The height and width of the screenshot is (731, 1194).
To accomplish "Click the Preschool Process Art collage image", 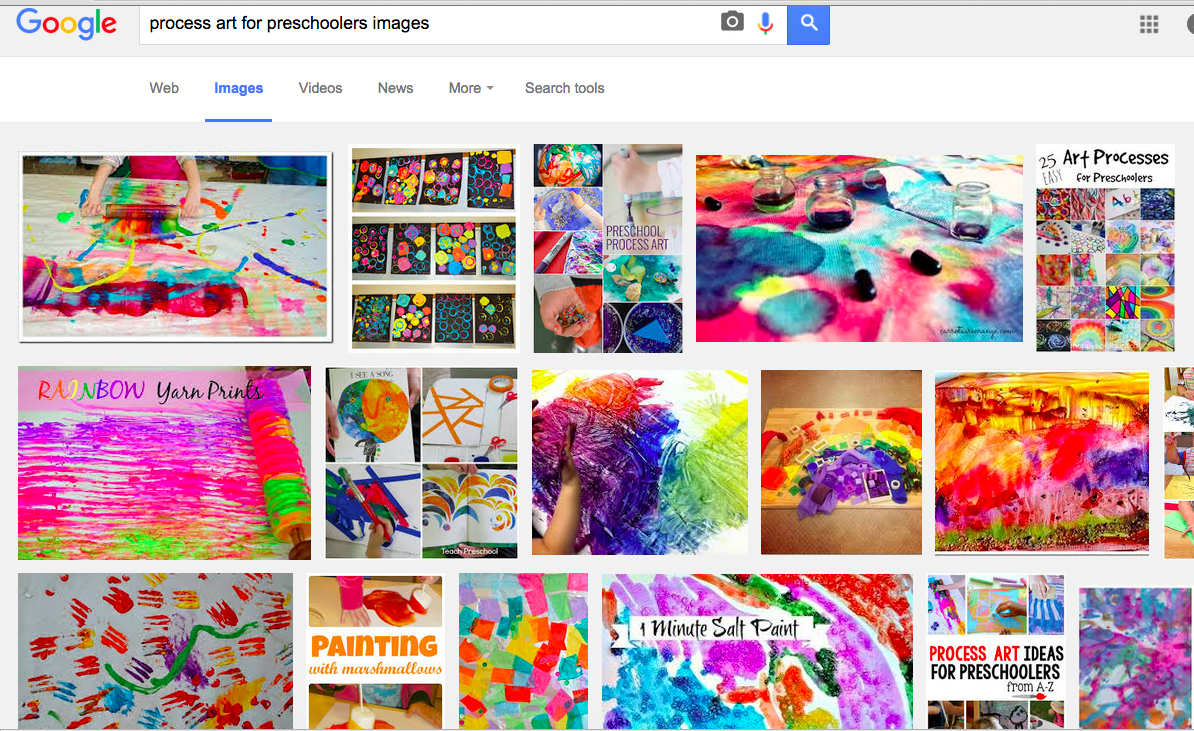I will 608,248.
